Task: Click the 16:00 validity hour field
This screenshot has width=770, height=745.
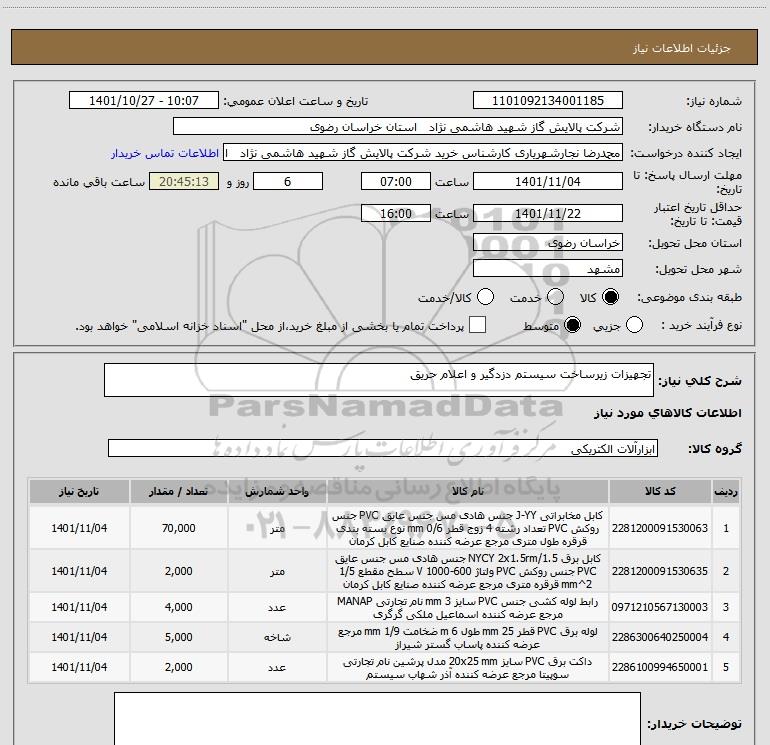Action: pyautogui.click(x=397, y=214)
